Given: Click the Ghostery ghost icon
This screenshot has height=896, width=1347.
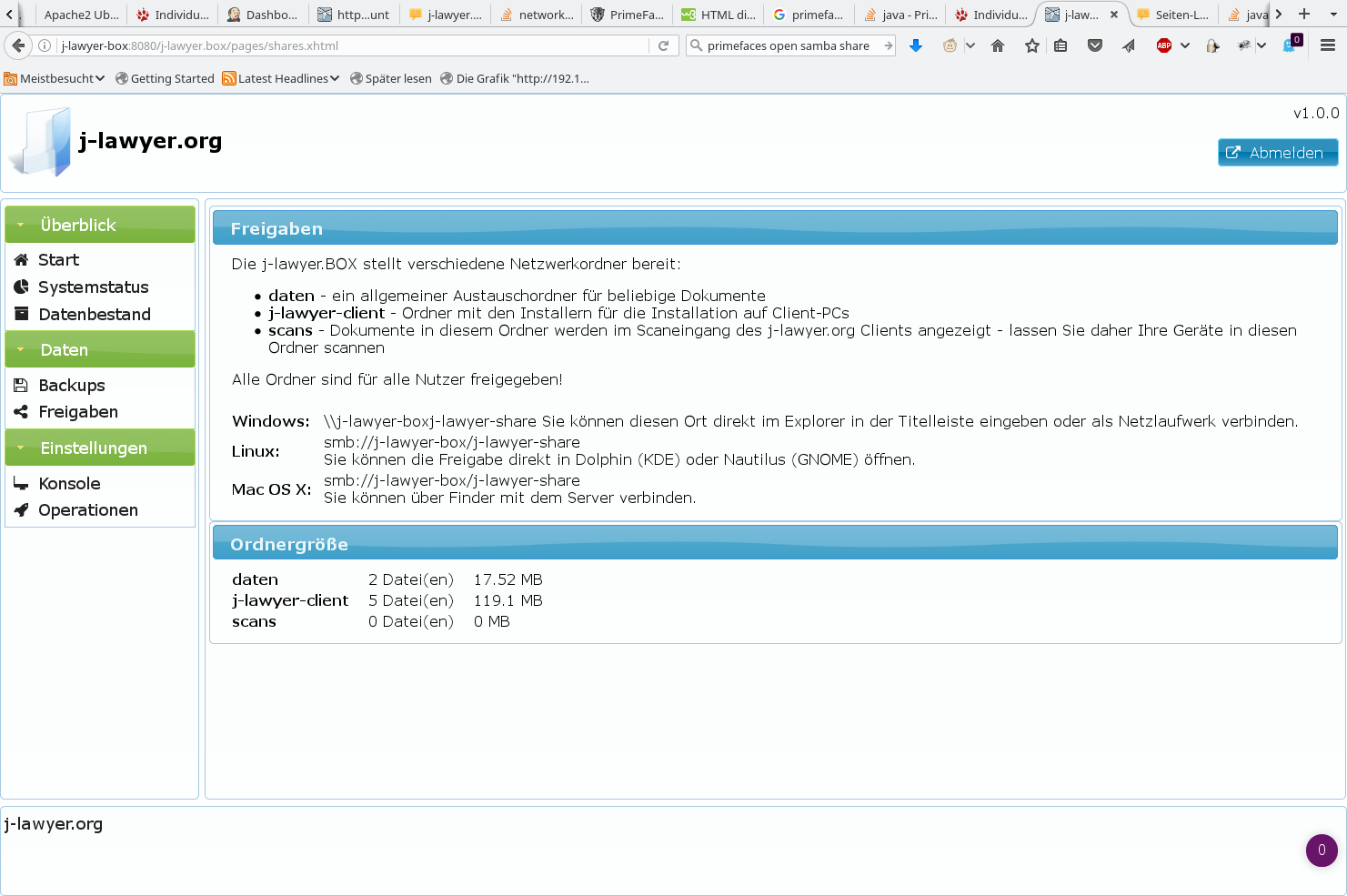Looking at the screenshot, I should point(1291,45).
